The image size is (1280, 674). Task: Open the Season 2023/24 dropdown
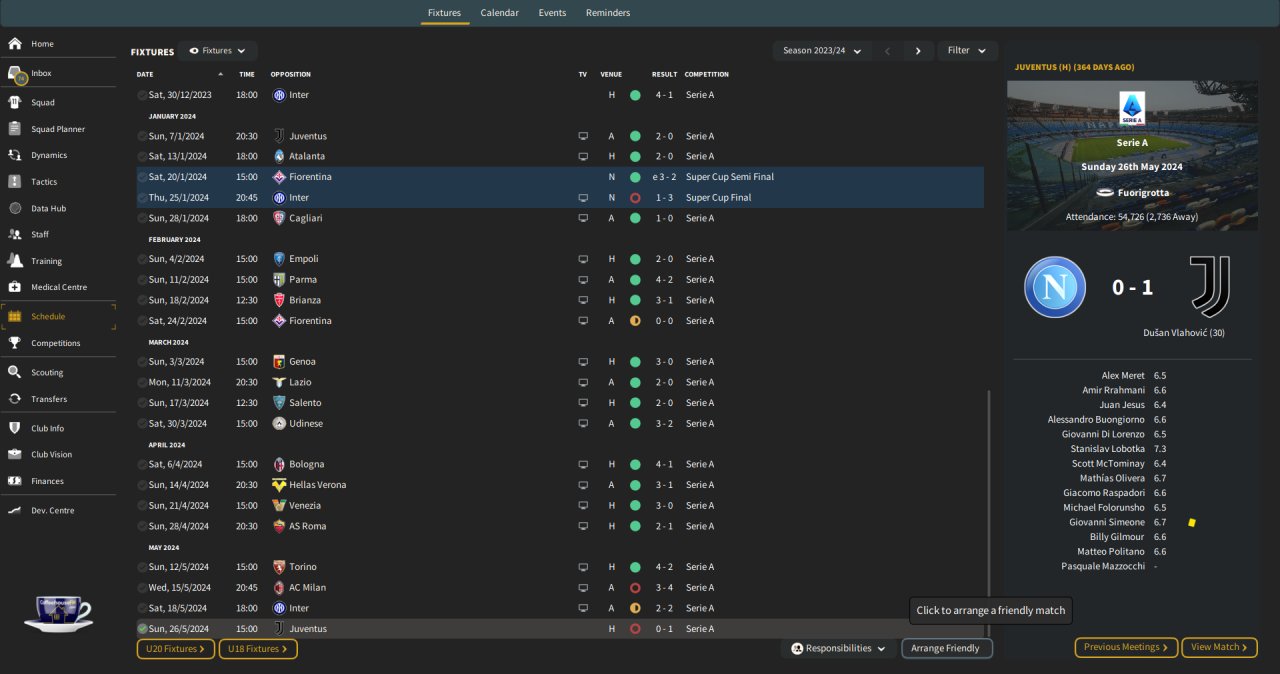click(821, 51)
